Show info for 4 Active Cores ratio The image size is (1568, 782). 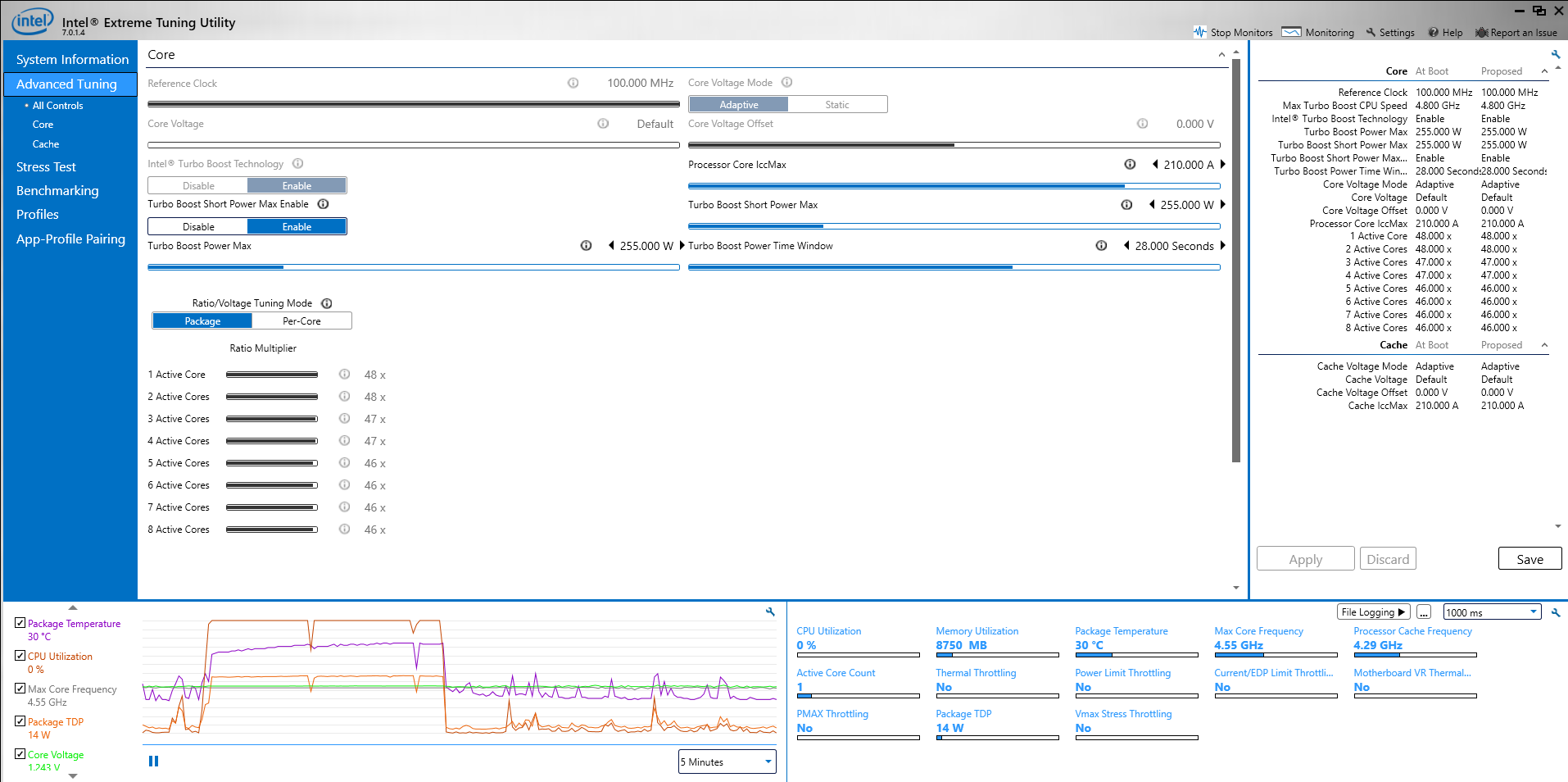pyautogui.click(x=344, y=441)
